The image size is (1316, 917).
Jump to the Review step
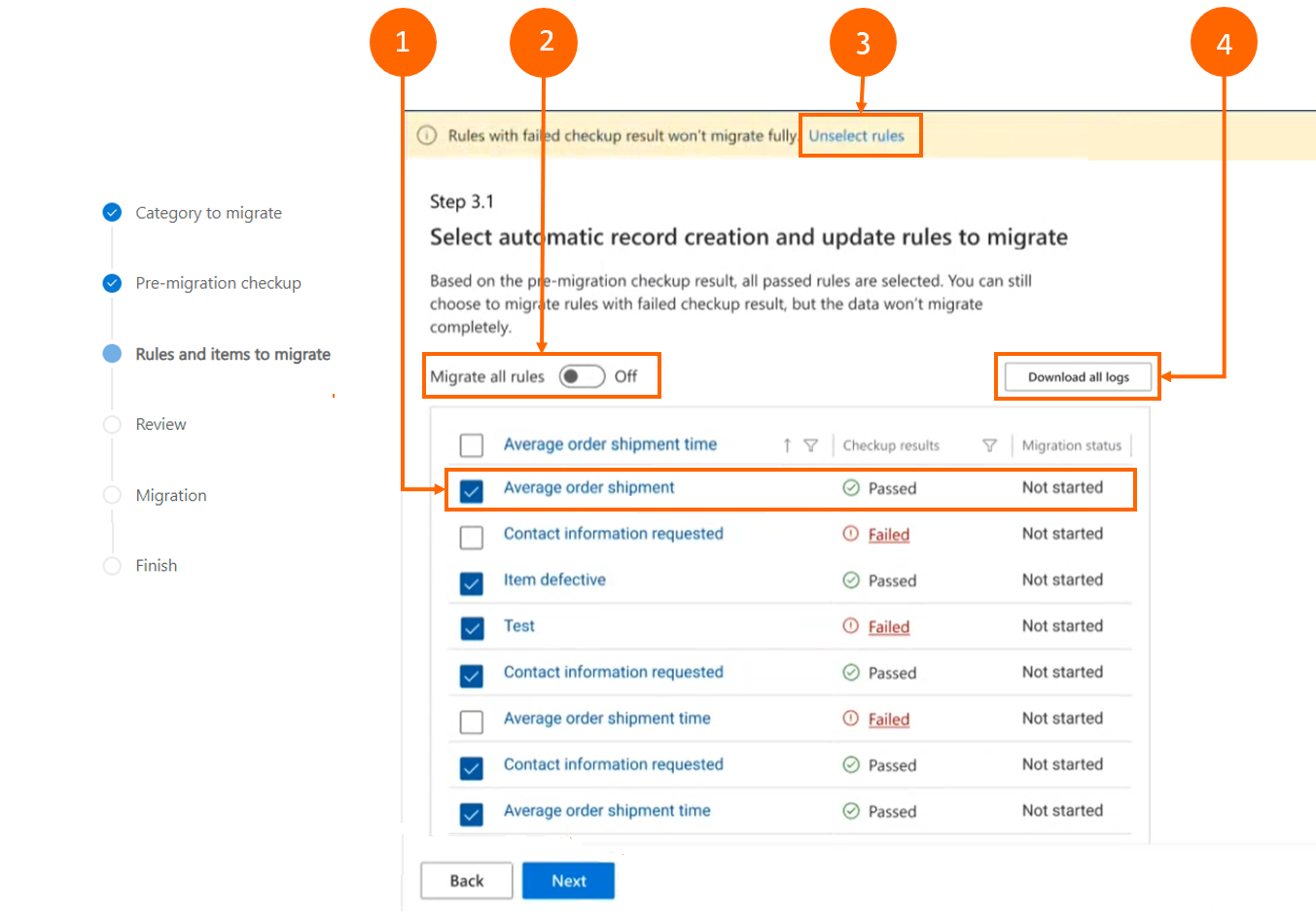[x=160, y=424]
